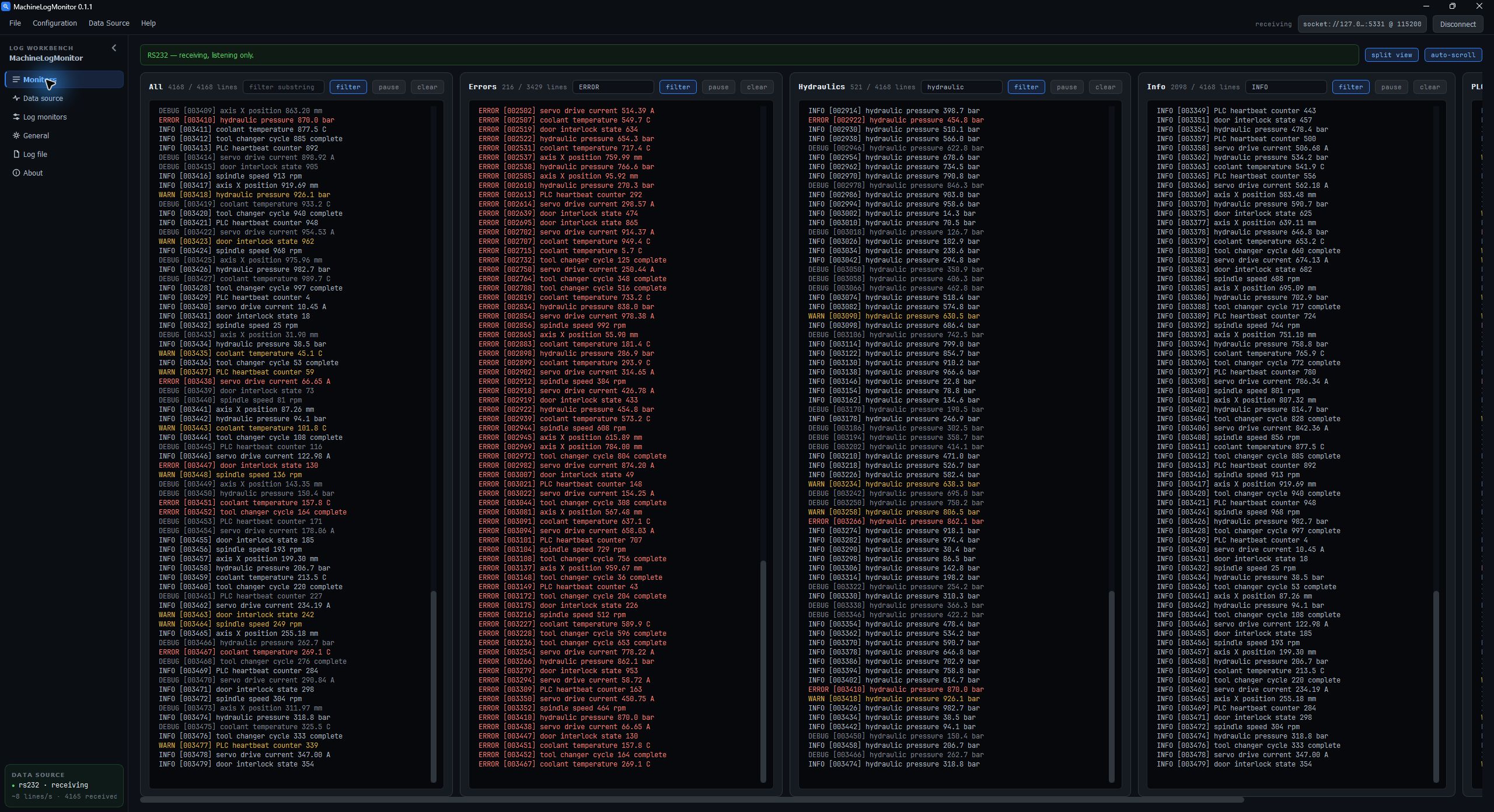The width and height of the screenshot is (1494, 812).
Task: Click the Hydraulics filter field containing hydraulic
Action: point(961,87)
